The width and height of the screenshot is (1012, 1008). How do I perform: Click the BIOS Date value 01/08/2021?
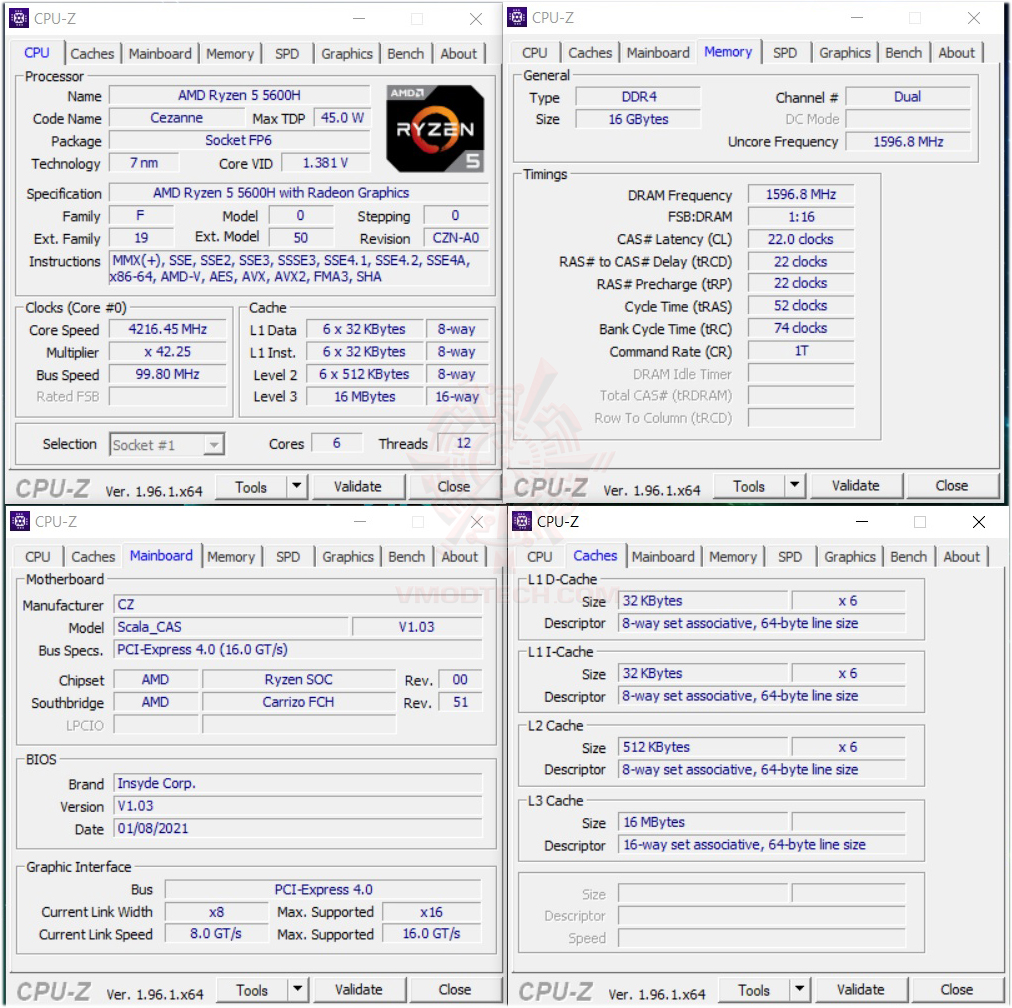tap(298, 829)
